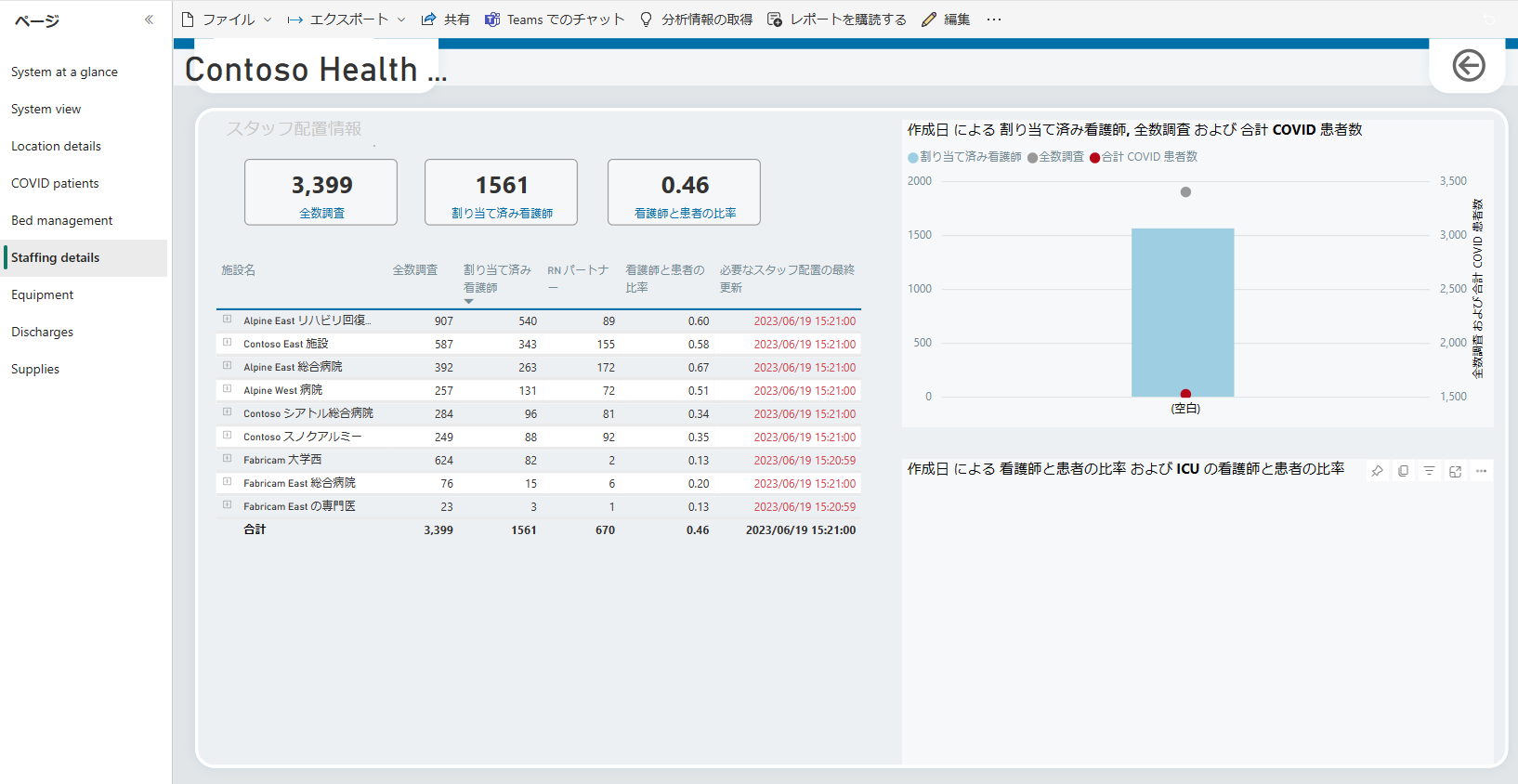Screen dimensions: 1518x784
Task: Click the 0.46 看護師と患者の比率 card
Action: (685, 192)
